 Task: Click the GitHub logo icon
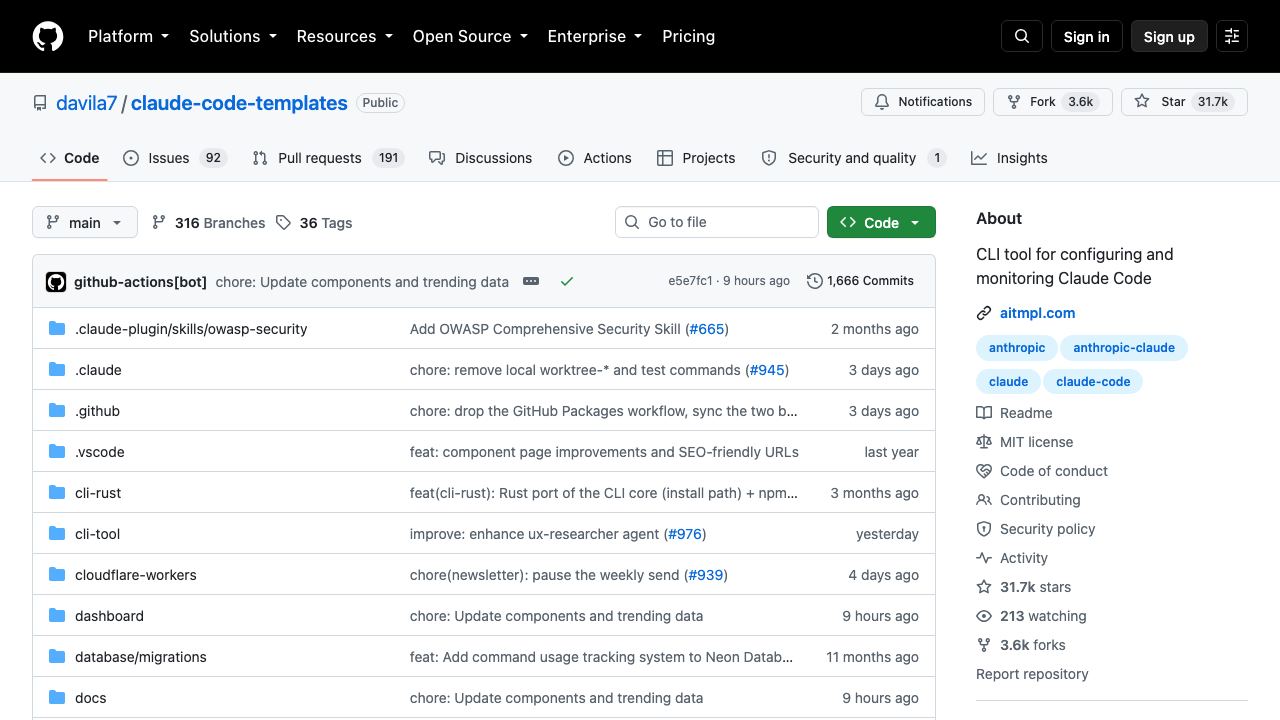coord(48,36)
